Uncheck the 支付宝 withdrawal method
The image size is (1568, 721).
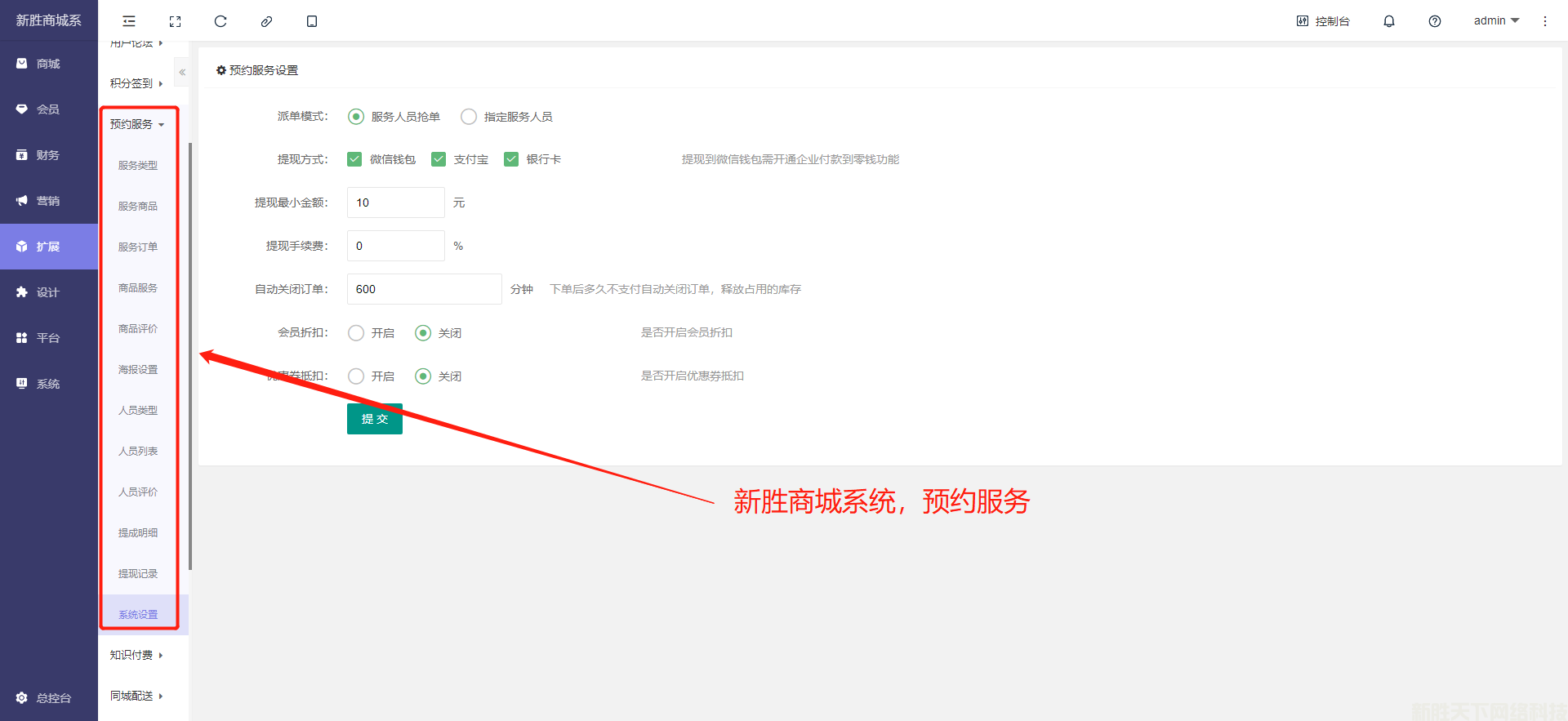point(439,159)
